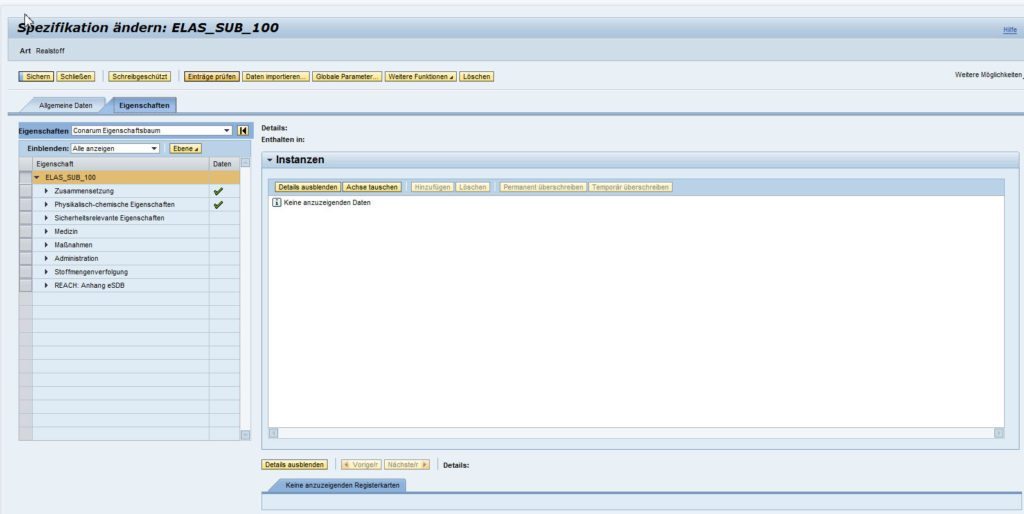The height and width of the screenshot is (514, 1024).
Task: Expand the Stoffmengenverfolgung node arrow
Action: (x=46, y=272)
